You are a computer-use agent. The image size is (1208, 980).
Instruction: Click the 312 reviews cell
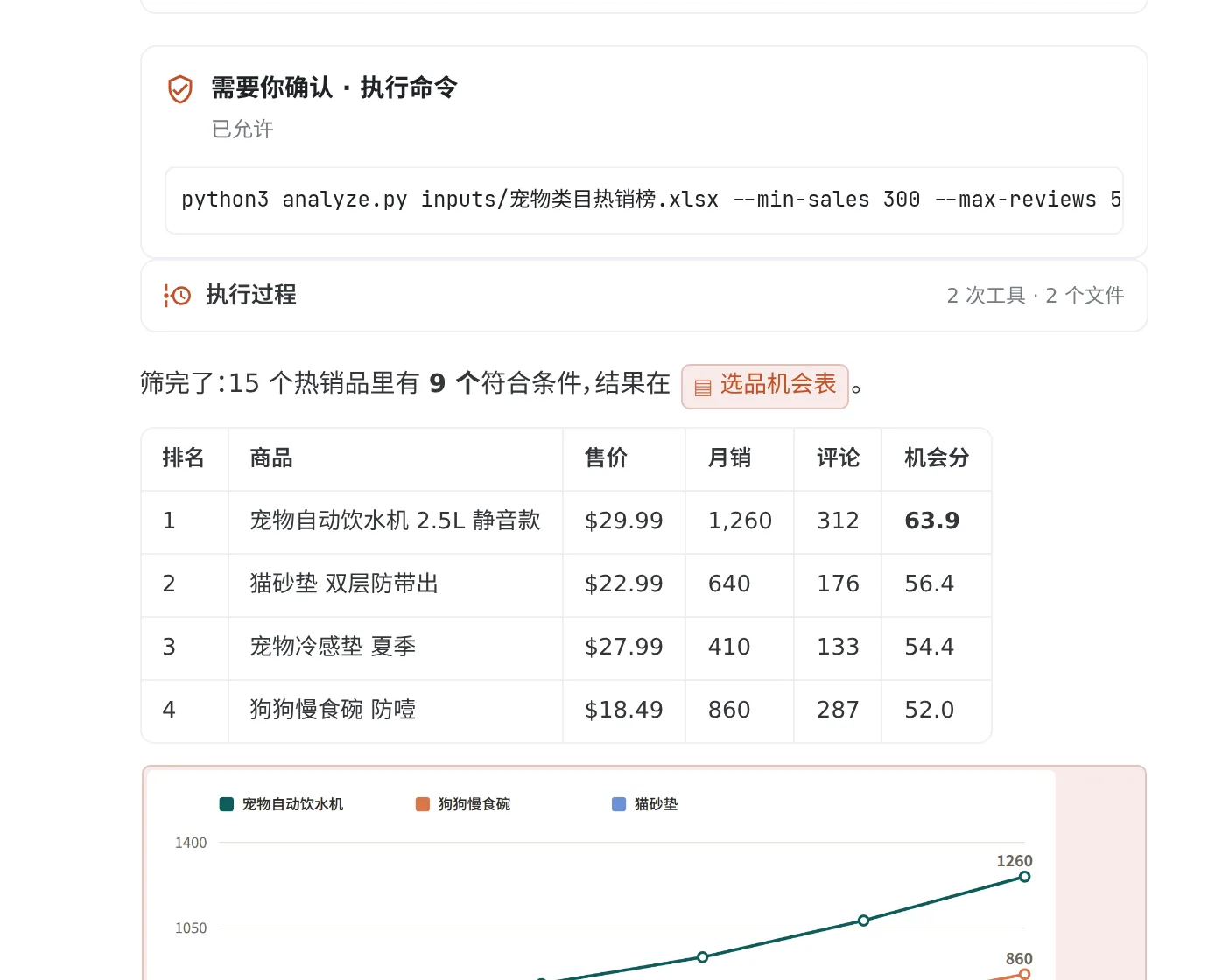click(x=838, y=521)
